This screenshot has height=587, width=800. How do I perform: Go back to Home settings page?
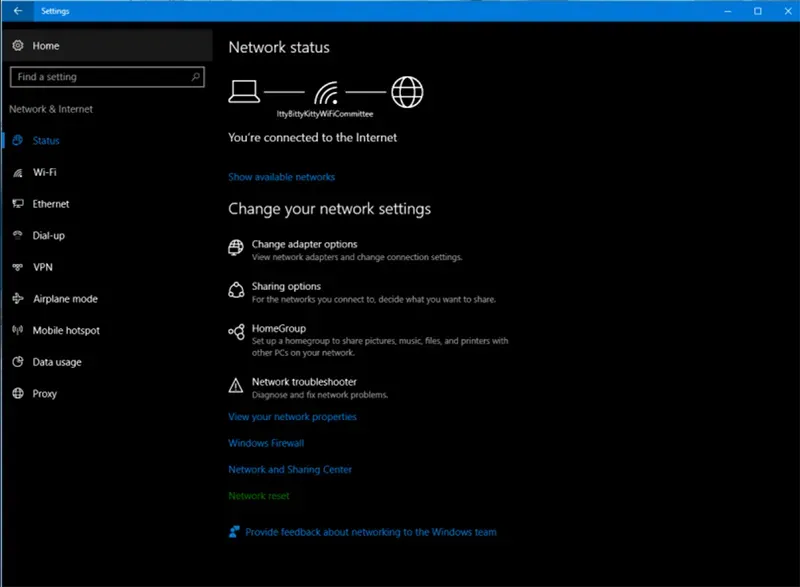coord(46,45)
